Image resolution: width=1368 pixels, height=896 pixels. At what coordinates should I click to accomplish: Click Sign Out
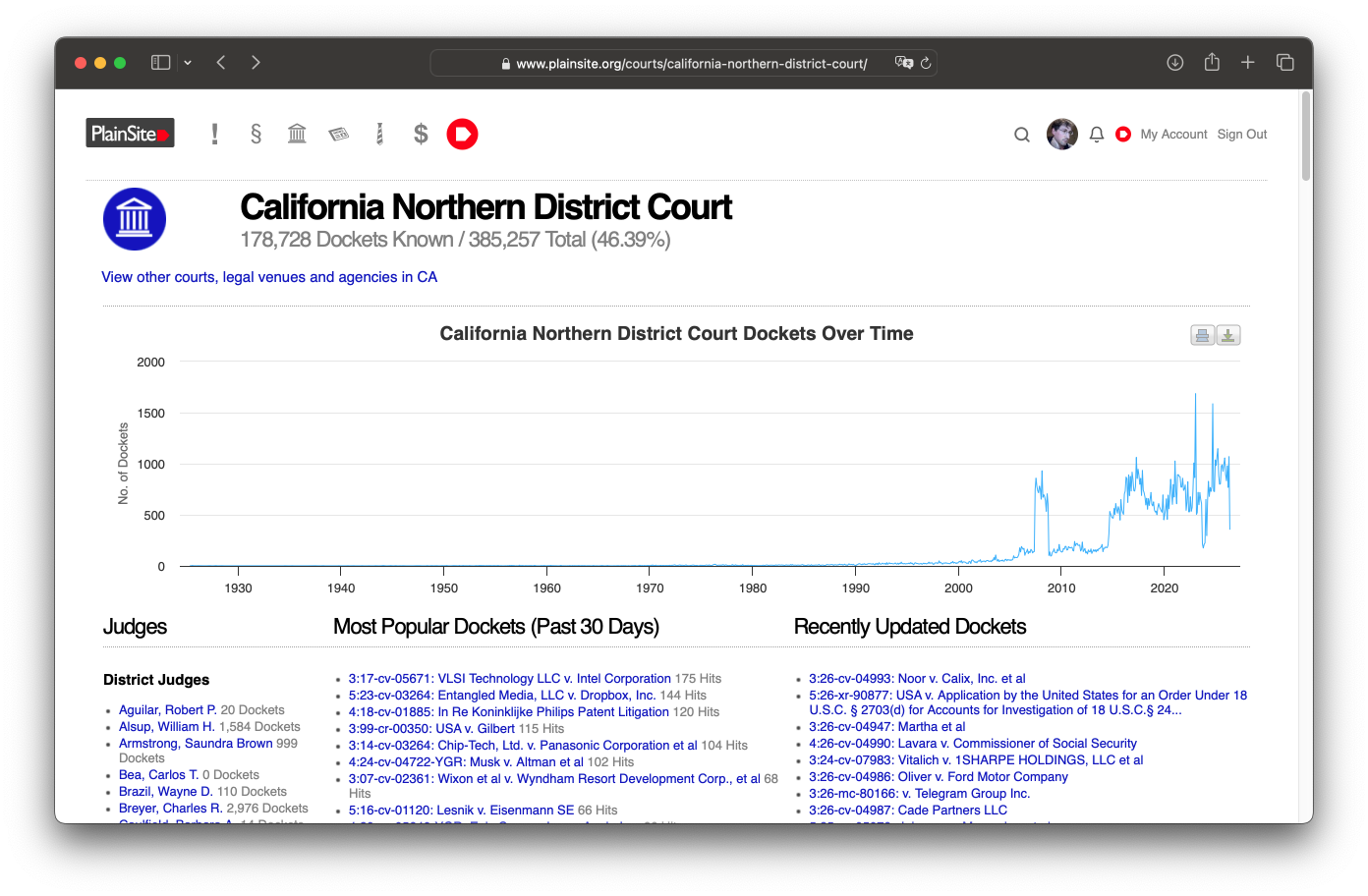tap(1242, 135)
